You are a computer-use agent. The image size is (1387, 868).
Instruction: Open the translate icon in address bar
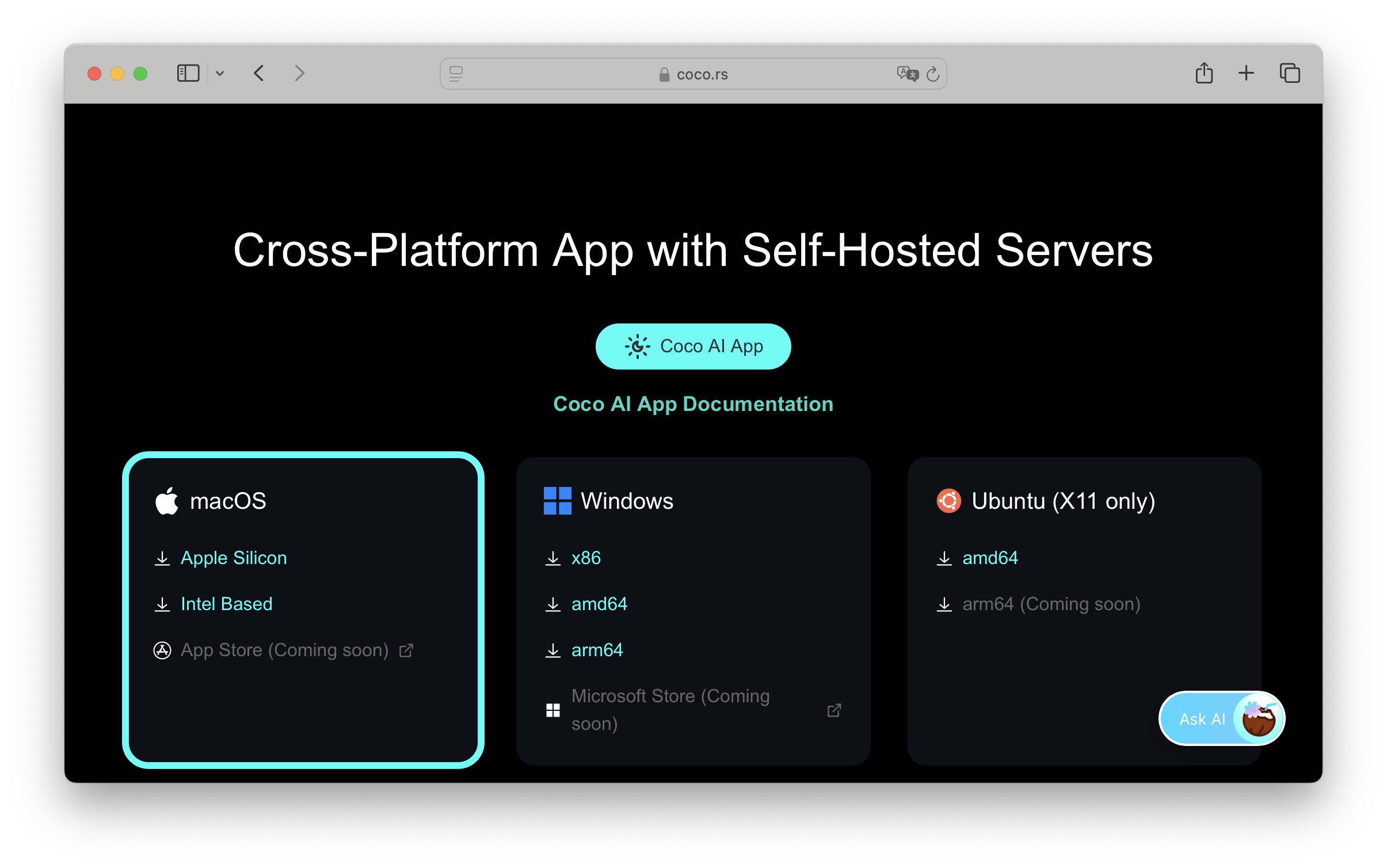(907, 74)
